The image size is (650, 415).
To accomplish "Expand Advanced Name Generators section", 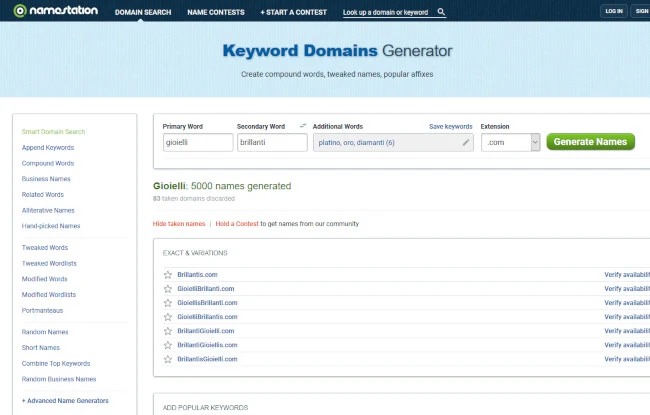I will pos(65,400).
